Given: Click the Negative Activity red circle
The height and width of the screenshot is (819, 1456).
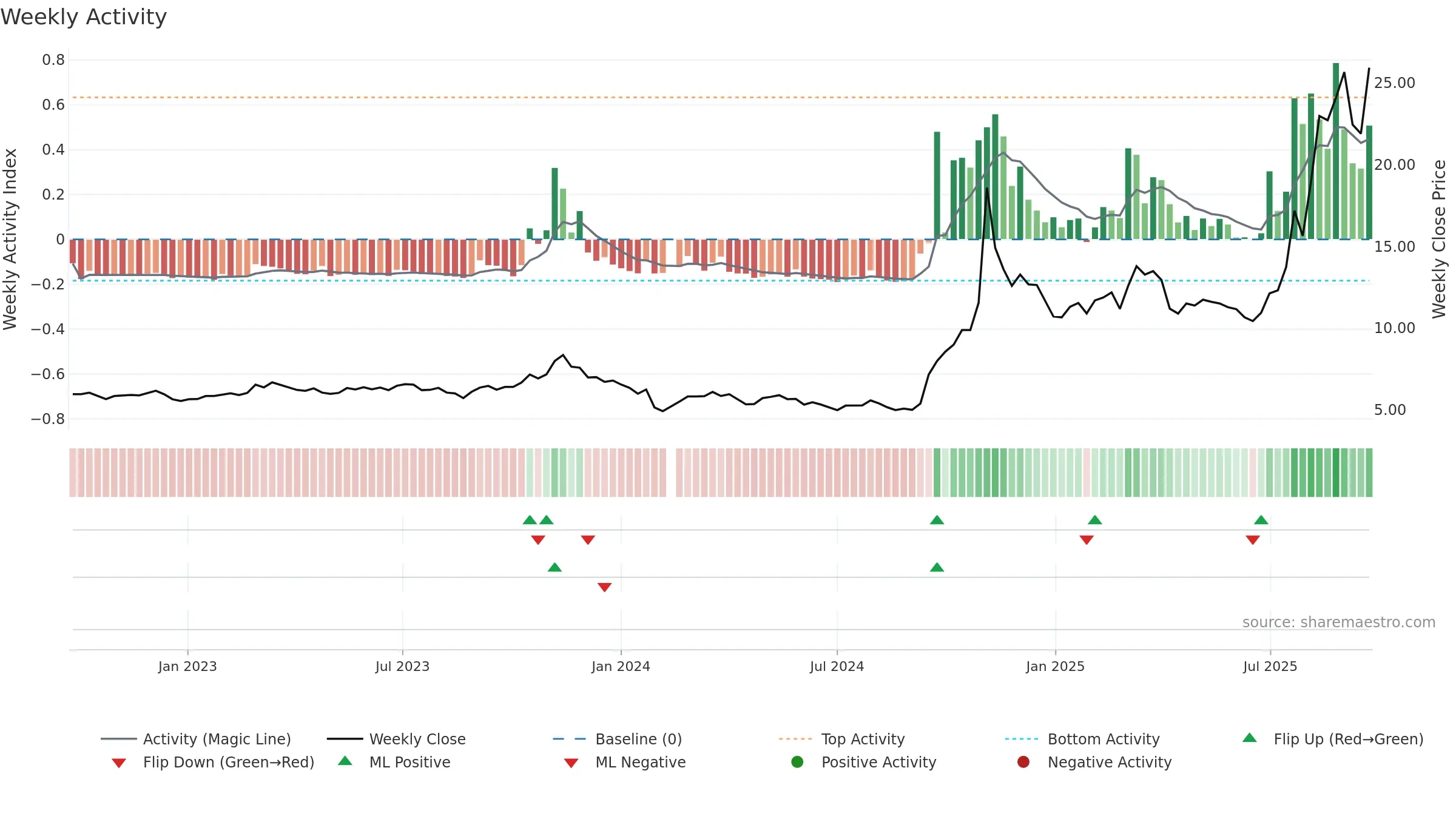Looking at the screenshot, I should coord(1023,762).
